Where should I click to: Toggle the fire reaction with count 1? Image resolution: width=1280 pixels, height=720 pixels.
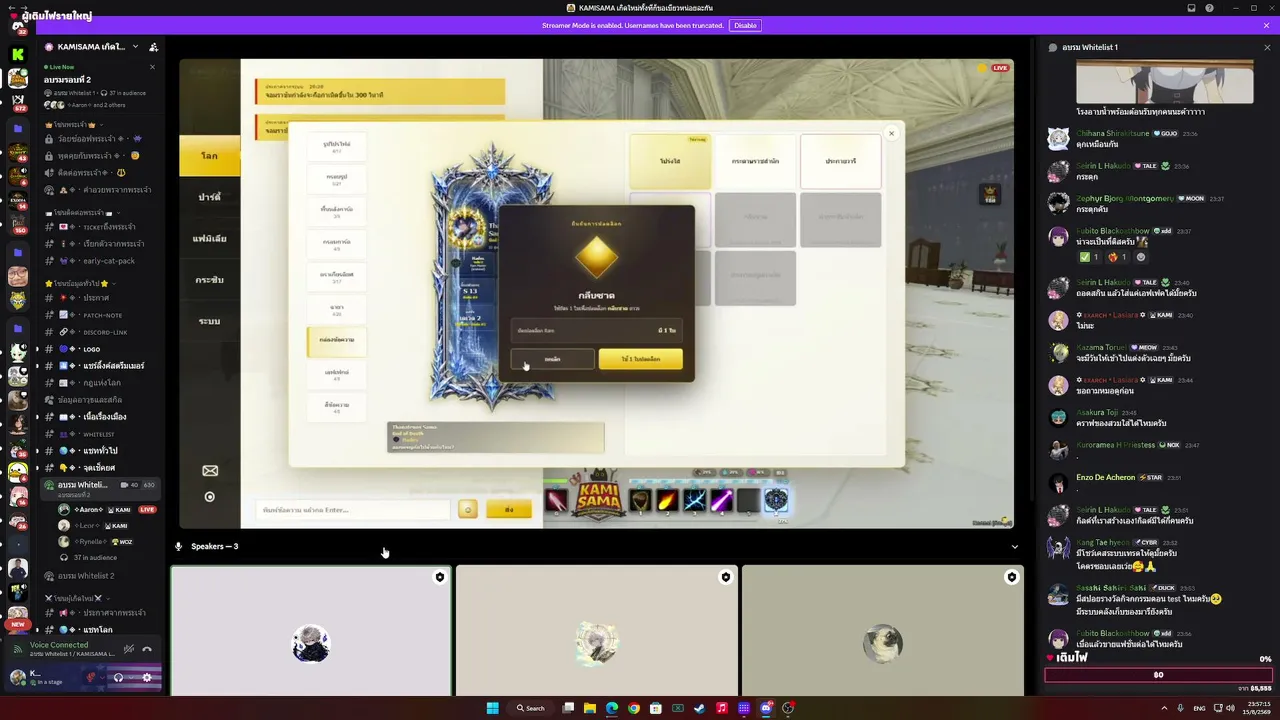[1116, 257]
